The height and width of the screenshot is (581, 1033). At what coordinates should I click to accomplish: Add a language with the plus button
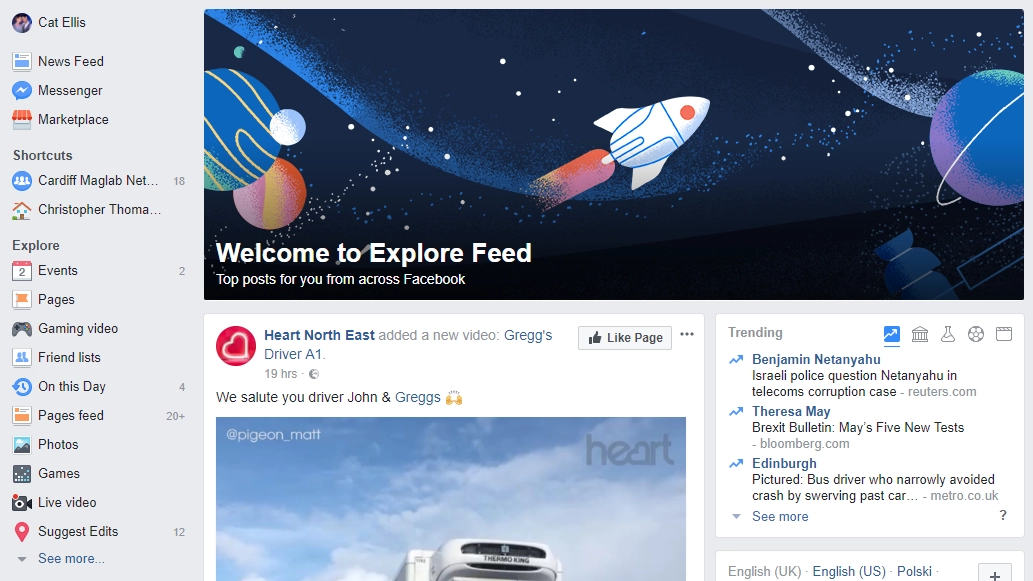click(x=995, y=573)
